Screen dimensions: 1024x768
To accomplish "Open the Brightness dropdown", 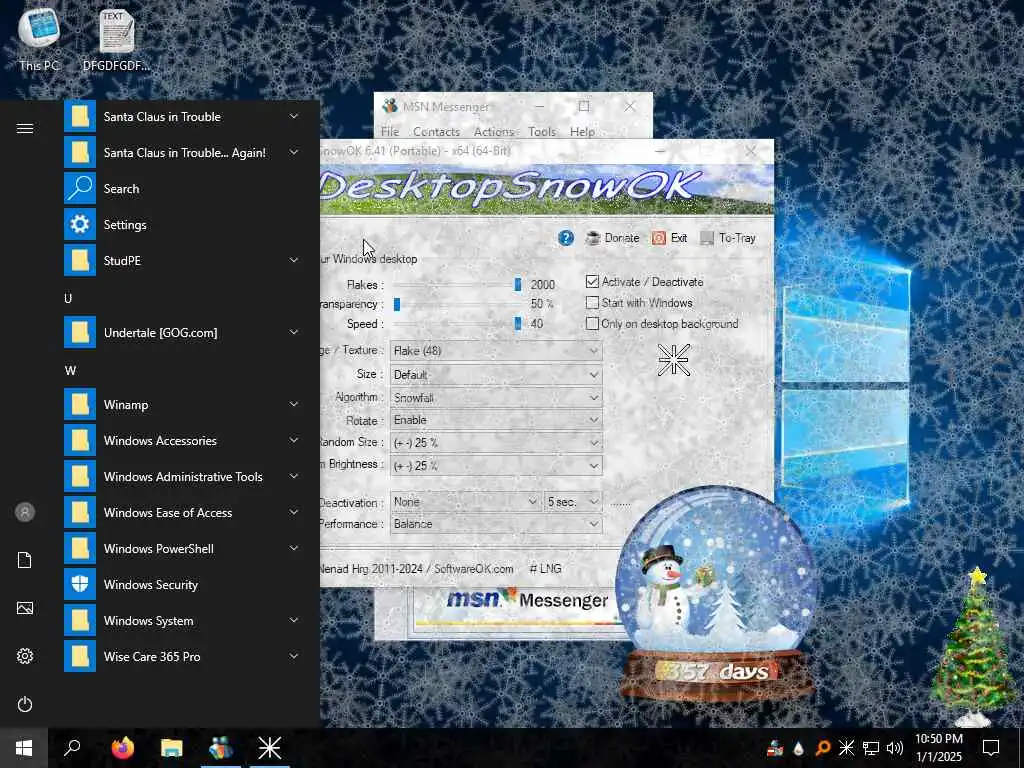I will tap(496, 466).
